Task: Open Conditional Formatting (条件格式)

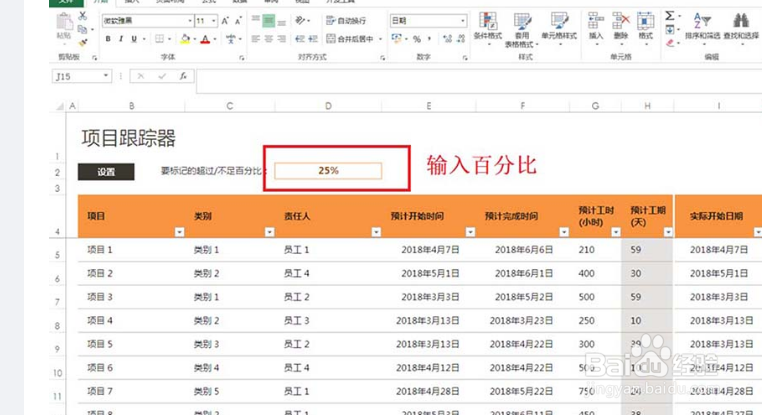Action: [488, 29]
